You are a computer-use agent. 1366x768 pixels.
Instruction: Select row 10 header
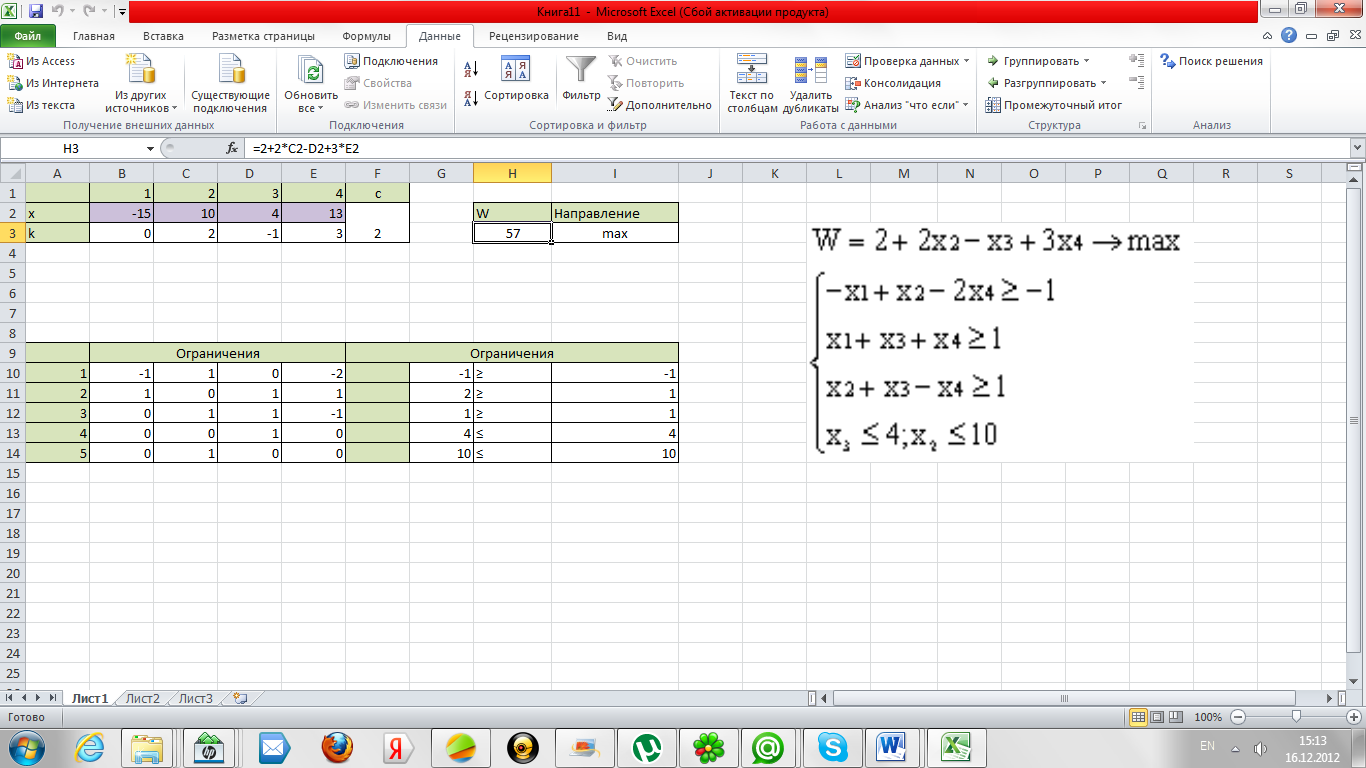point(12,373)
